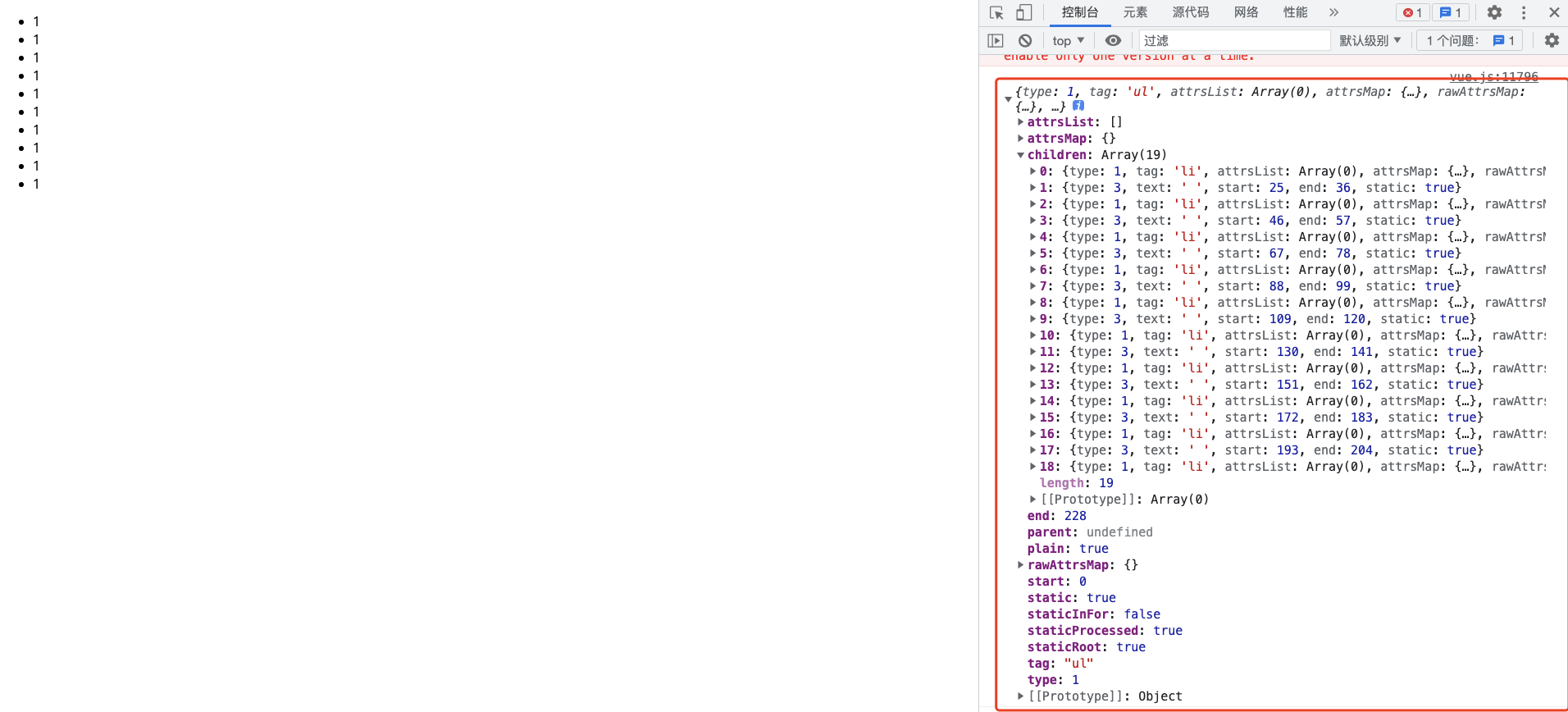Click the red error count badge
The width and height of the screenshot is (1568, 712).
click(1412, 12)
